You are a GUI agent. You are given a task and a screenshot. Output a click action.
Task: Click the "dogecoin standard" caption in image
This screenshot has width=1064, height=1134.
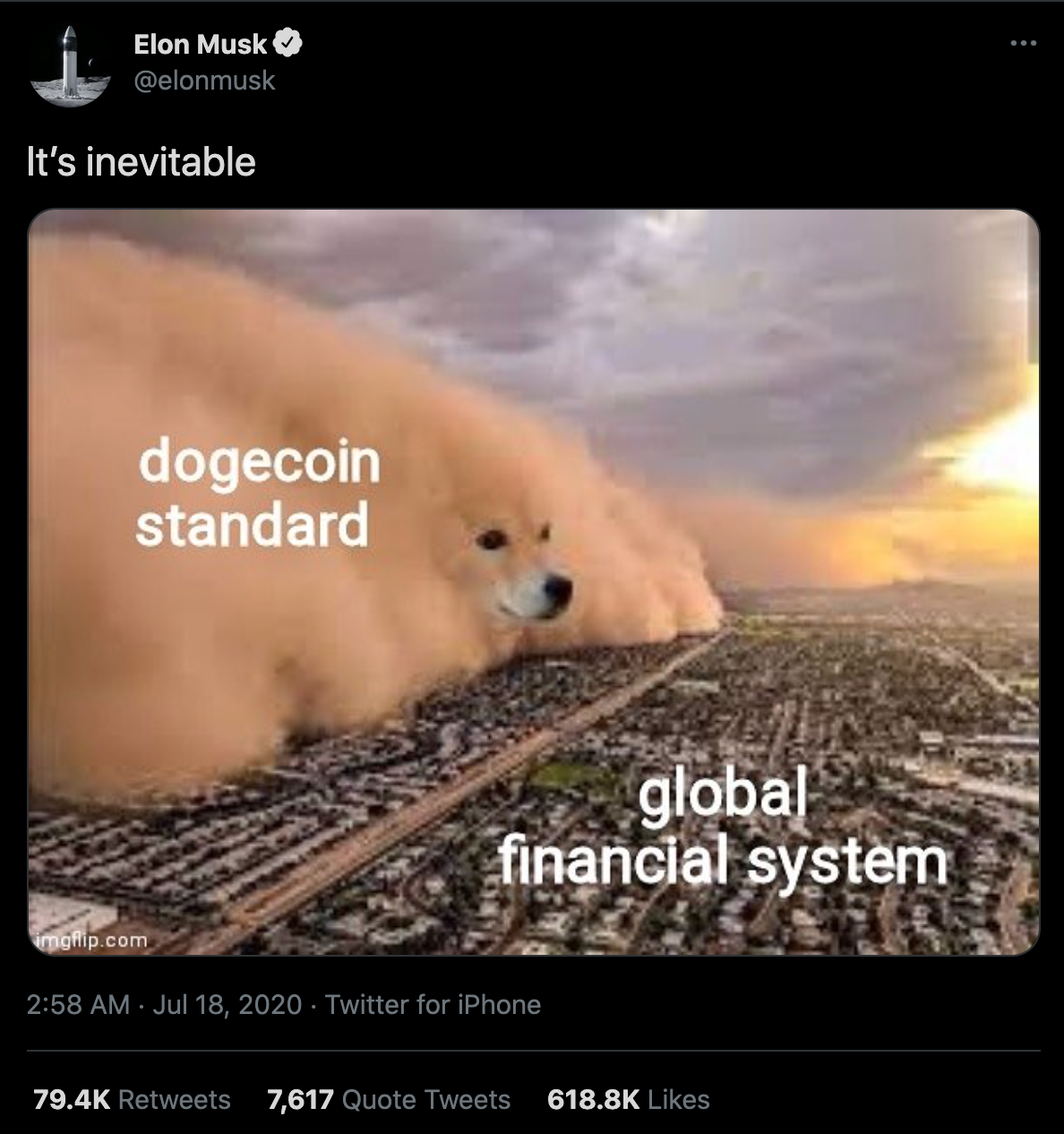[259, 493]
